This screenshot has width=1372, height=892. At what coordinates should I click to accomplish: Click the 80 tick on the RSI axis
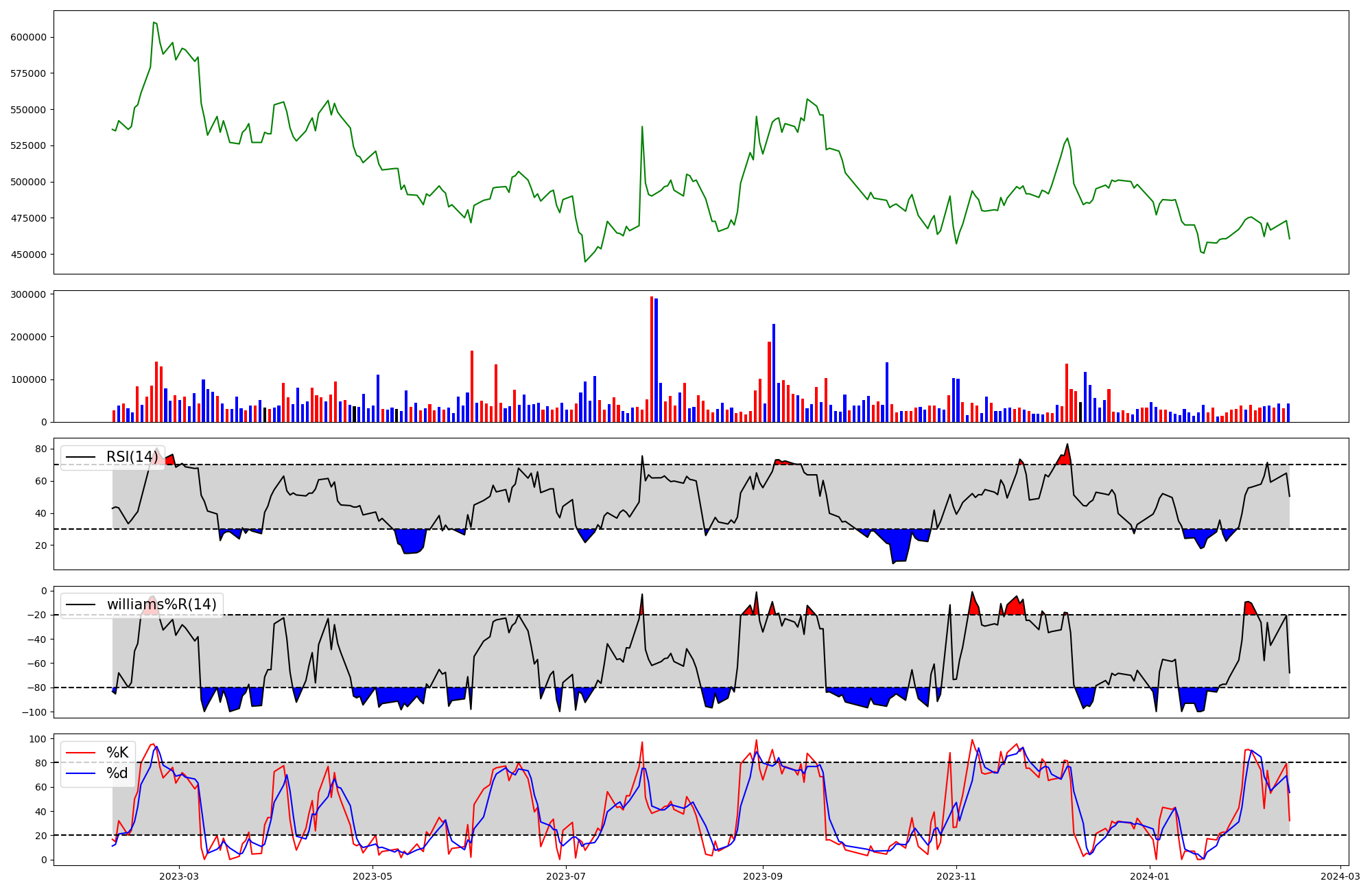(x=41, y=449)
